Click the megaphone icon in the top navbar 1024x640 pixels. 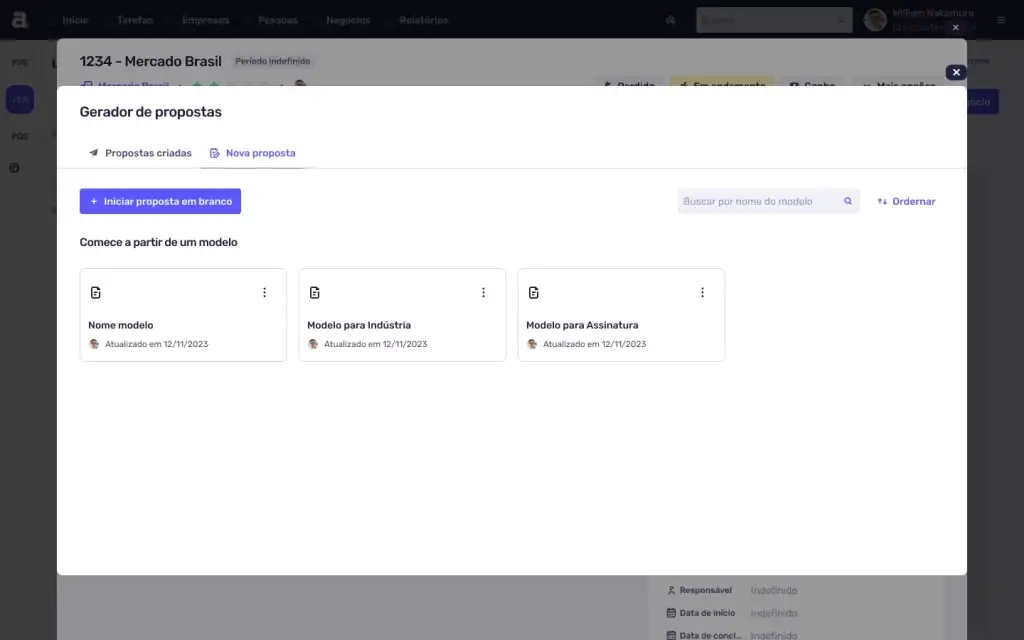click(670, 19)
